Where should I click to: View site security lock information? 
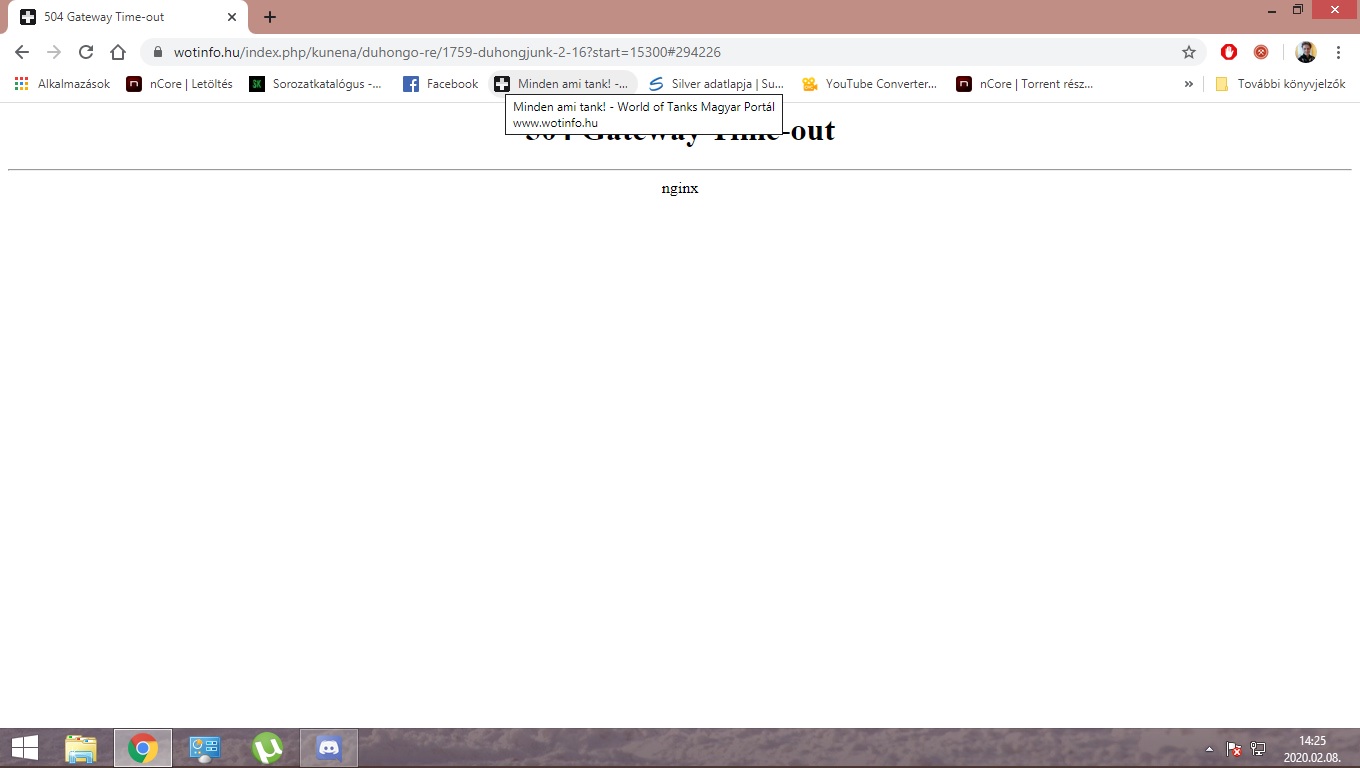pyautogui.click(x=158, y=52)
